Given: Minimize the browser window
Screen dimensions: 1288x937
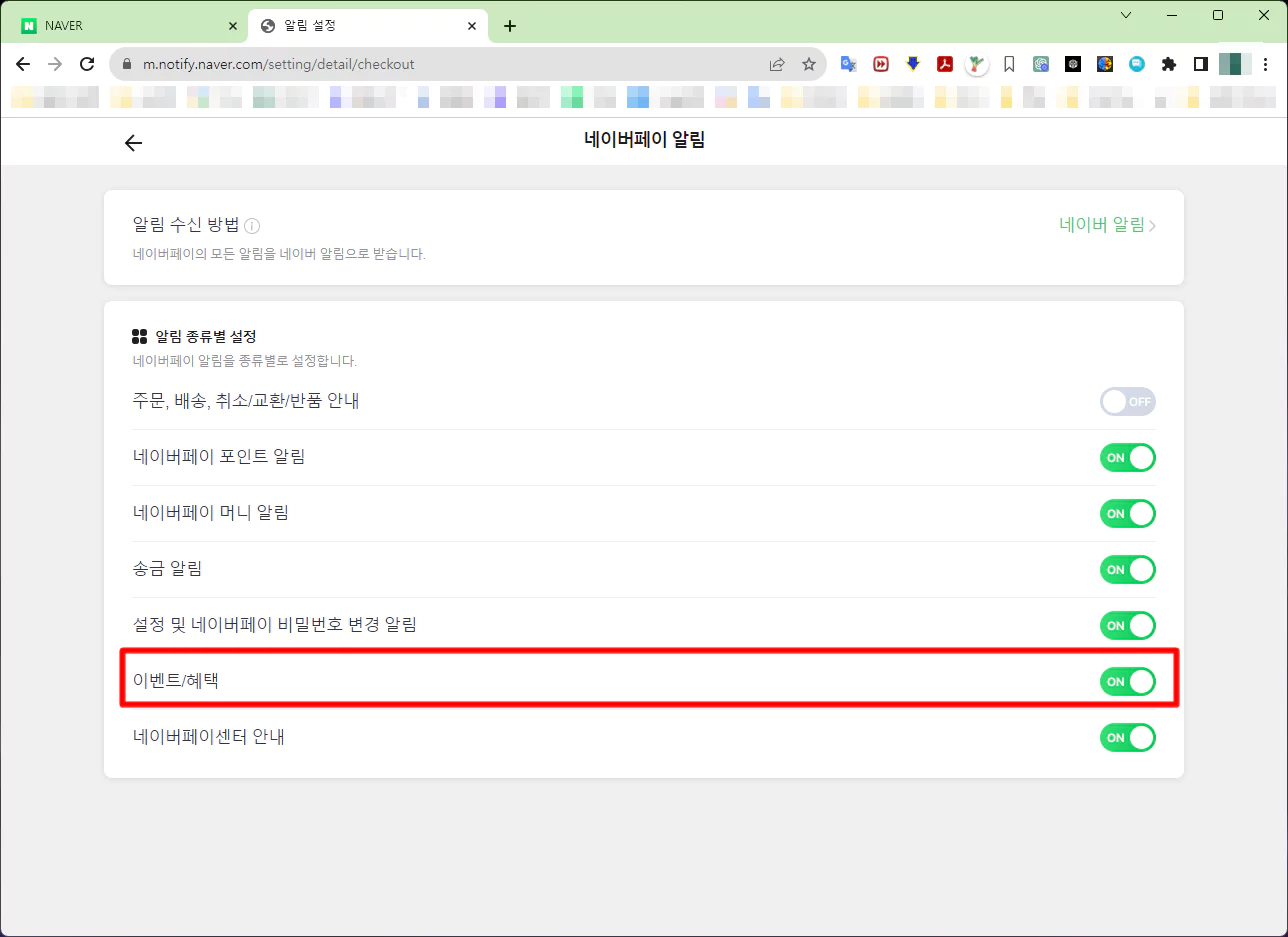Looking at the screenshot, I should (1172, 15).
